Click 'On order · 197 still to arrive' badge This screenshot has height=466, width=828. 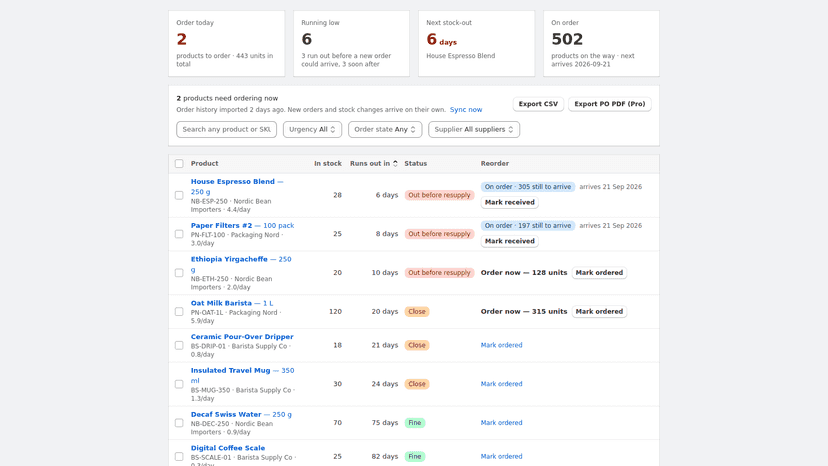[x=528, y=226]
